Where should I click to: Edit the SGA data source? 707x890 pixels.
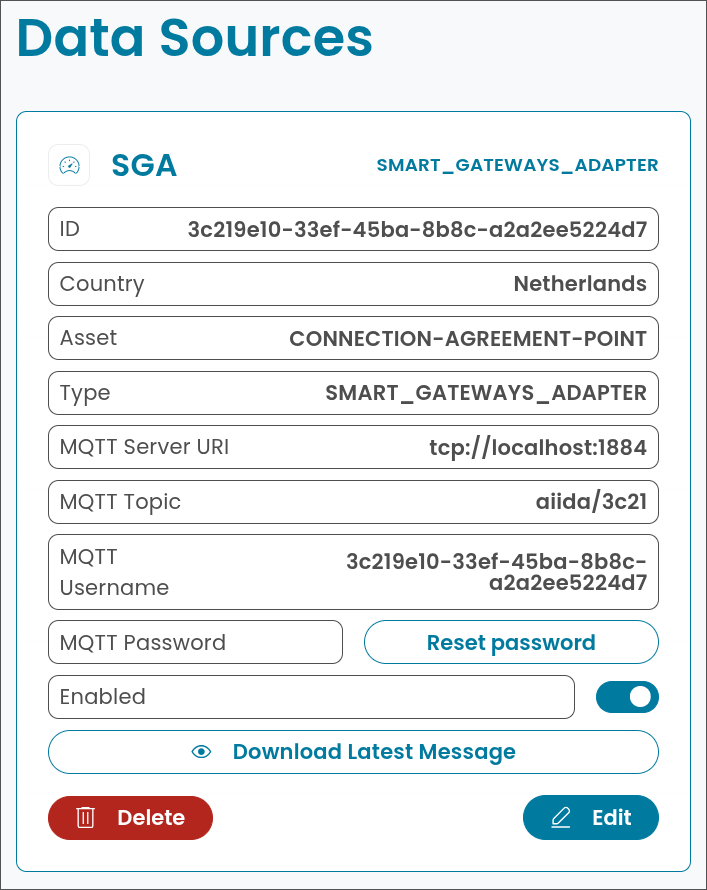pyautogui.click(x=591, y=817)
